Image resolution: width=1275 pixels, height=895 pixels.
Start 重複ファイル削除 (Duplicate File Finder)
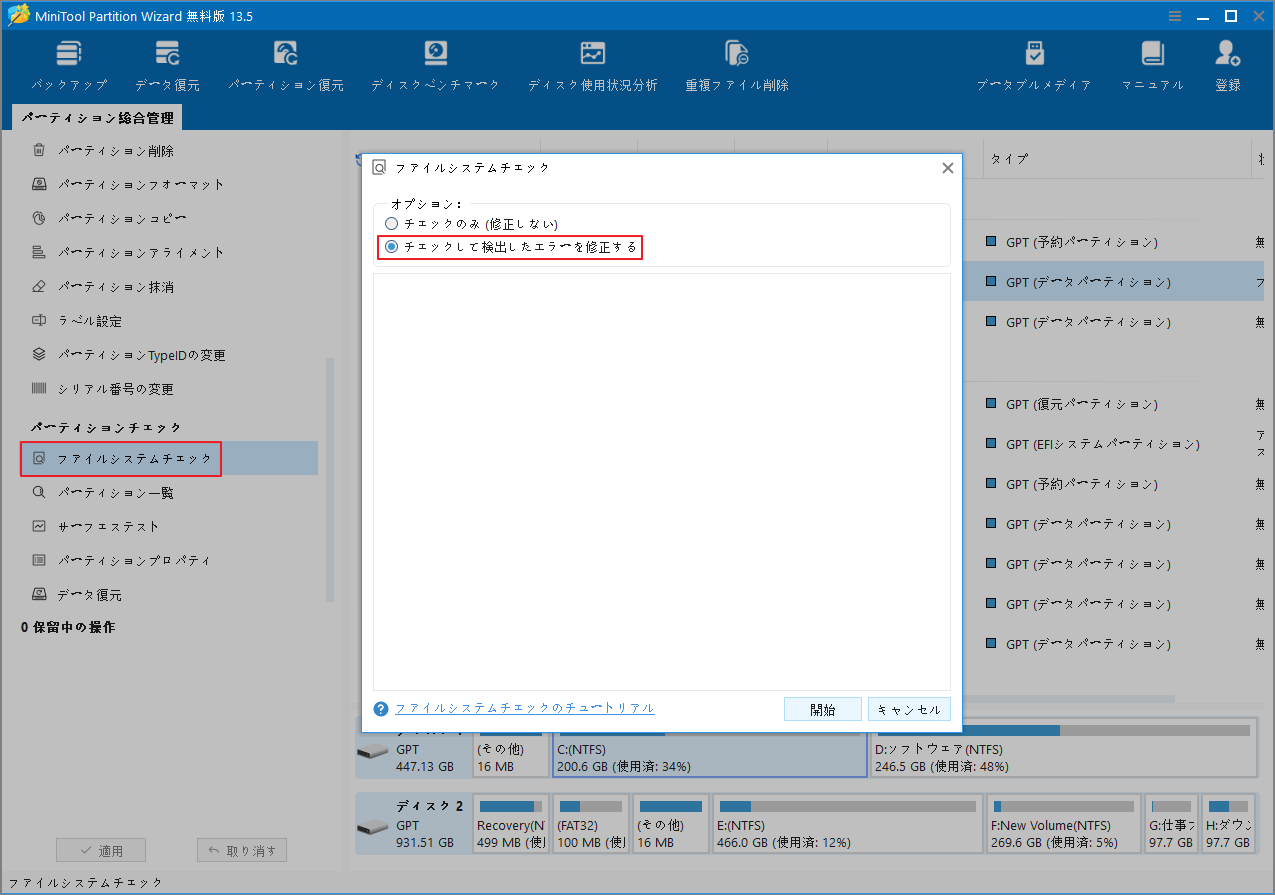click(x=736, y=62)
